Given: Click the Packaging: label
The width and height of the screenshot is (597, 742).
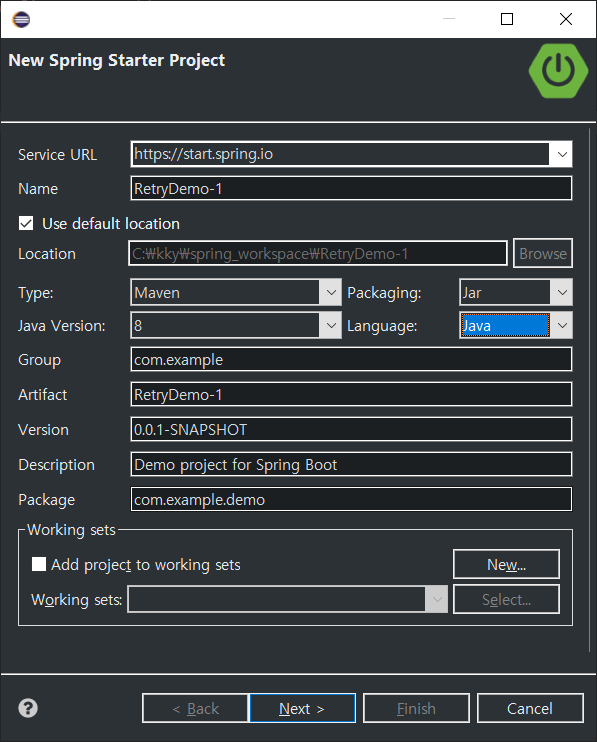Looking at the screenshot, I should [x=384, y=293].
